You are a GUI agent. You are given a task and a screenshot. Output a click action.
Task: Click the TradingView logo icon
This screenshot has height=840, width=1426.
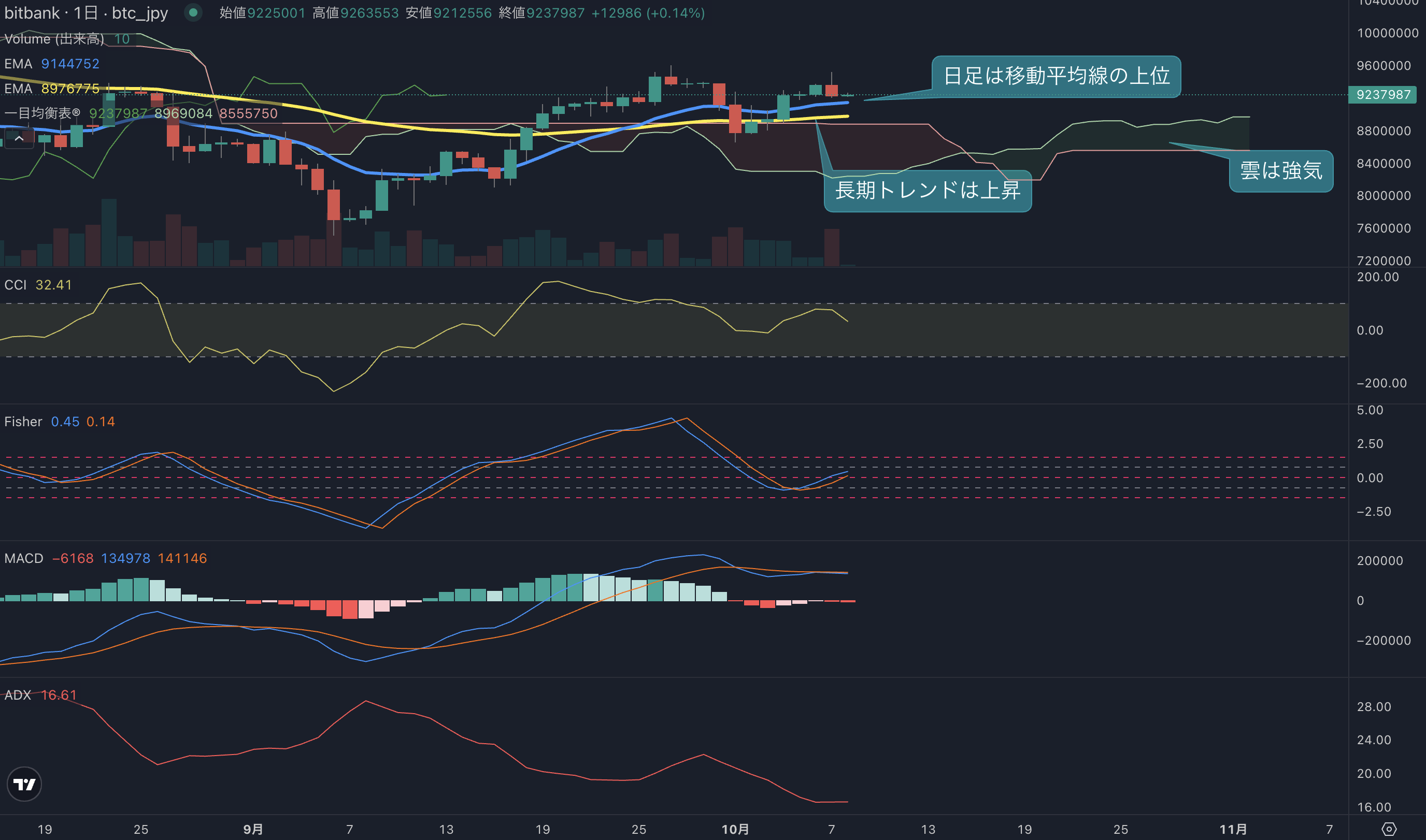(24, 784)
